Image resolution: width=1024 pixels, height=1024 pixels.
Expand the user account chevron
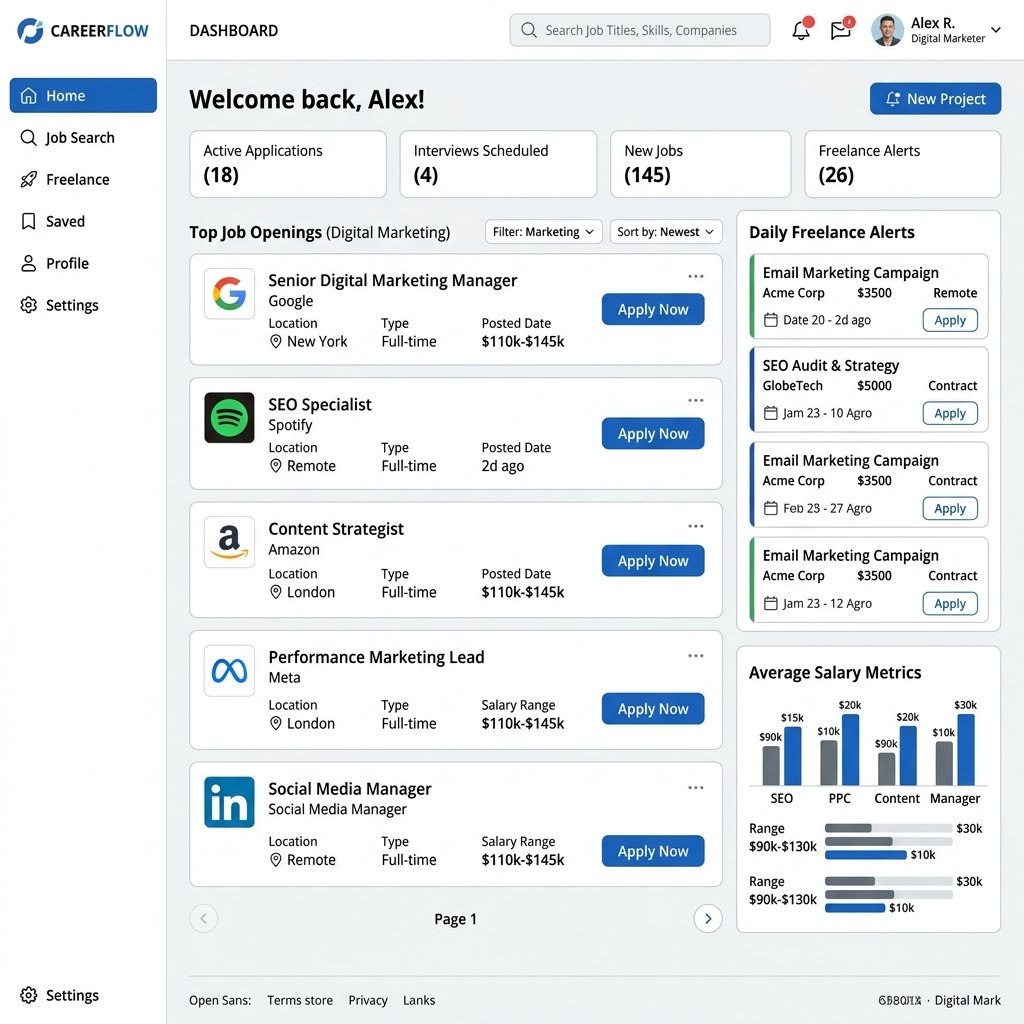click(x=996, y=30)
